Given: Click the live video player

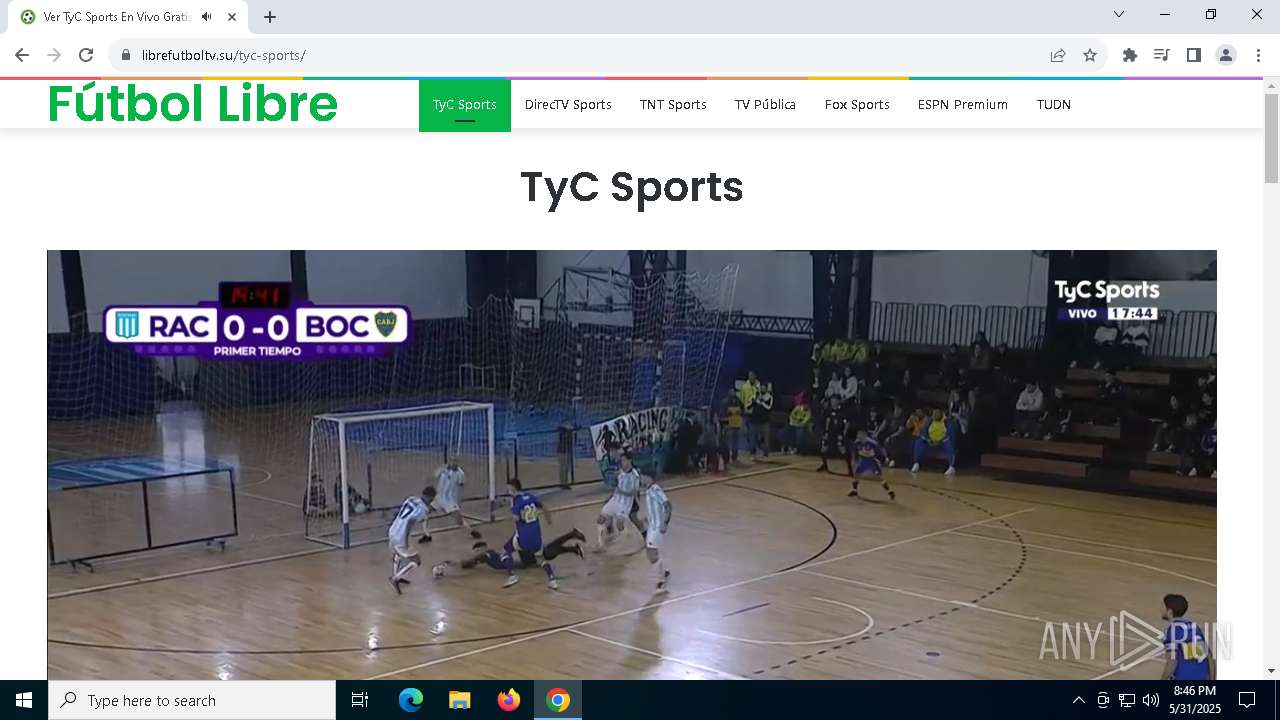Looking at the screenshot, I should (632, 465).
